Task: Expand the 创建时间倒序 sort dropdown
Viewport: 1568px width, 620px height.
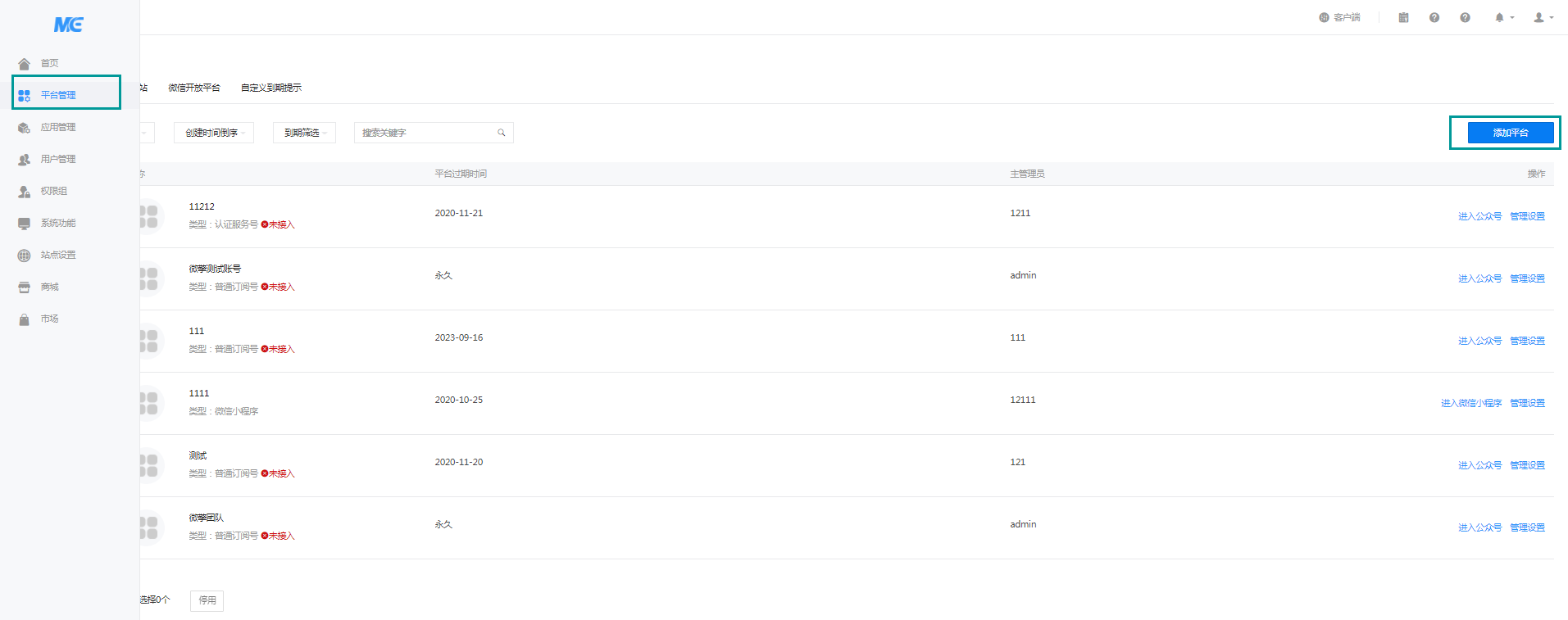Action: coord(214,133)
